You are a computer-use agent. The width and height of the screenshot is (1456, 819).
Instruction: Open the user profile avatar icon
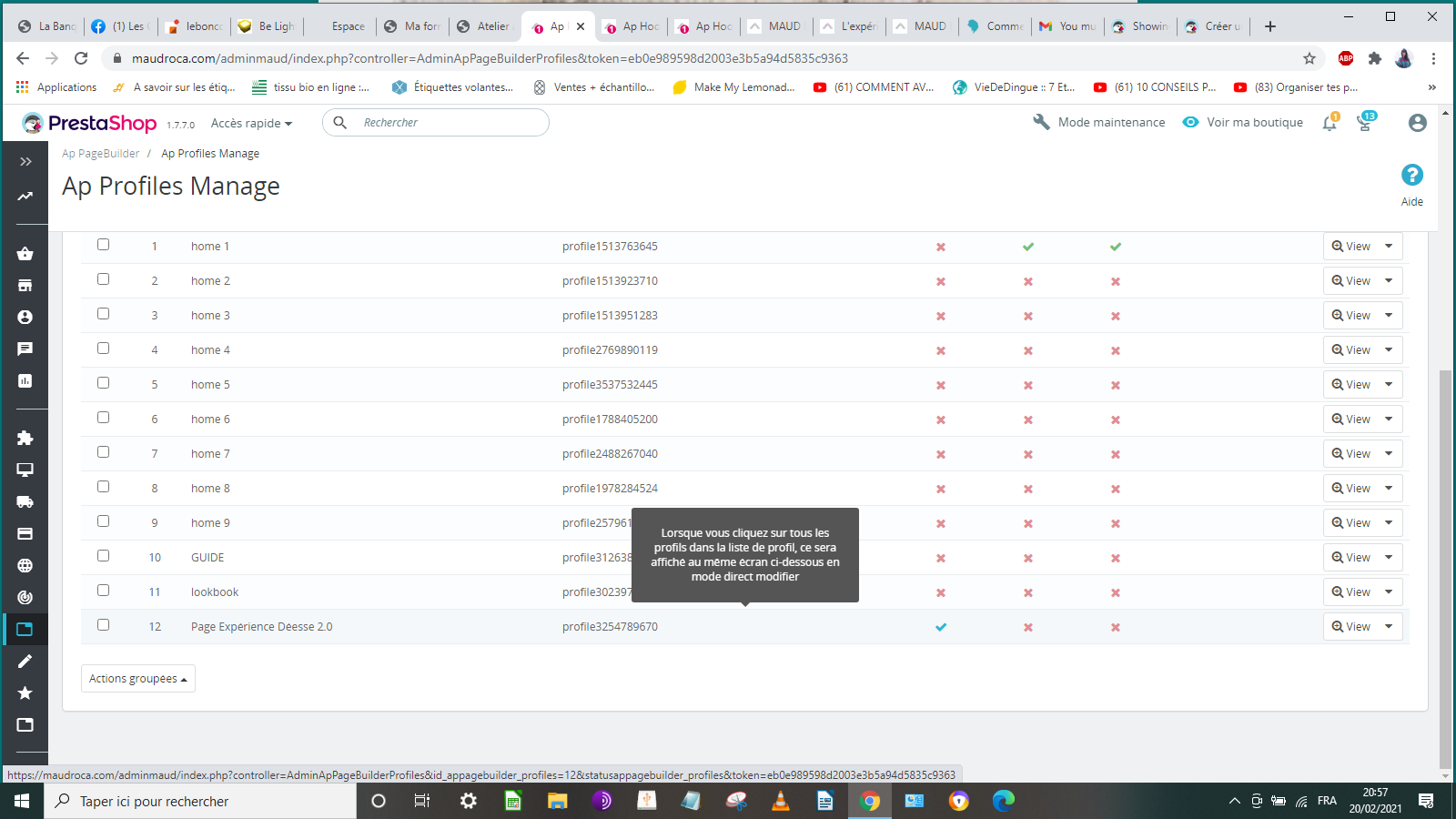(x=1417, y=123)
